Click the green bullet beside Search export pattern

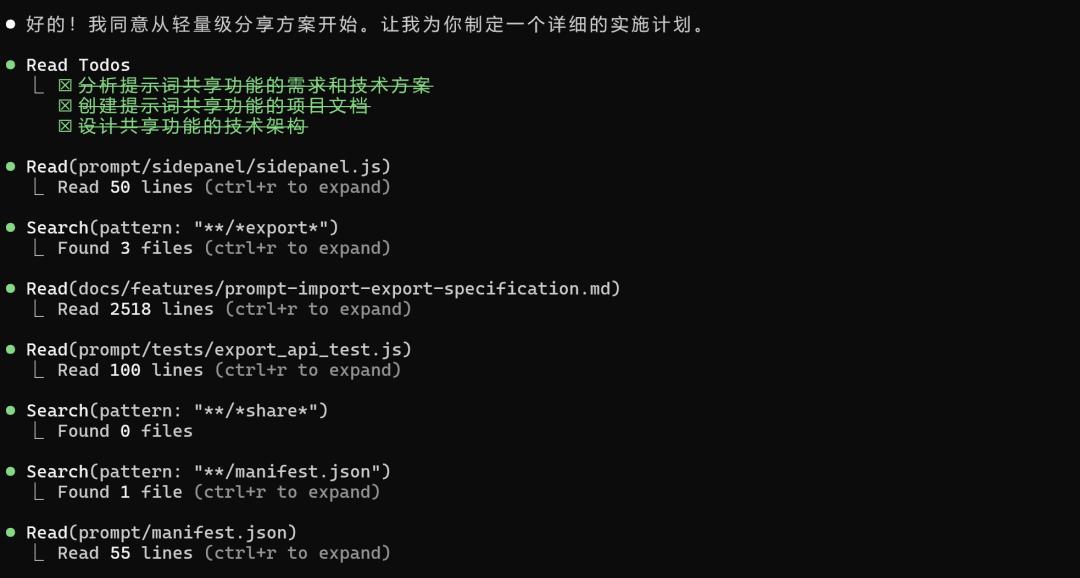[10, 227]
